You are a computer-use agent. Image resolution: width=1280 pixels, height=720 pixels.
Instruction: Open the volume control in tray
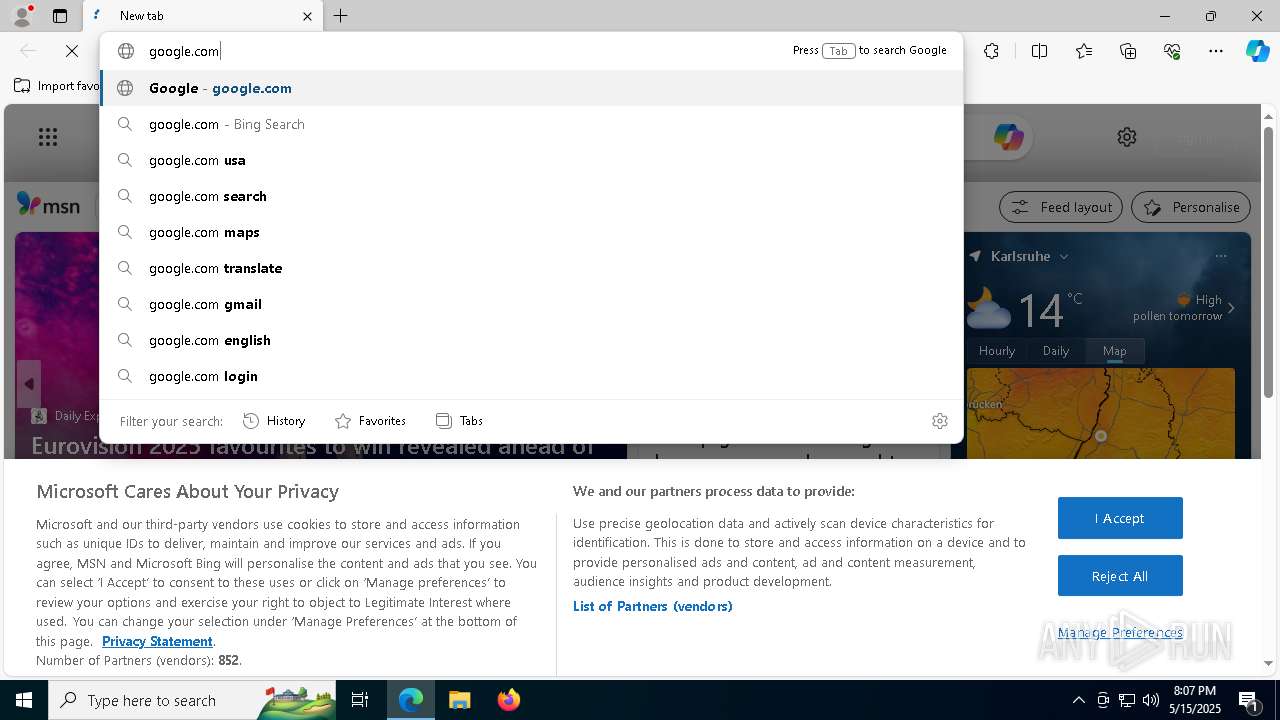pyautogui.click(x=1151, y=700)
